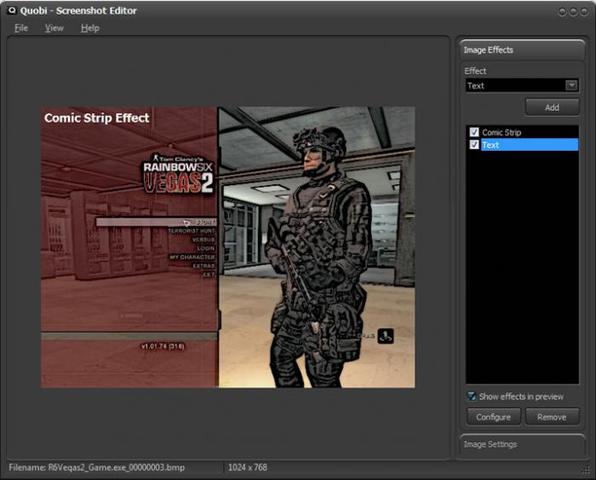The height and width of the screenshot is (480, 596).
Task: Open the Help menu
Action: [90, 28]
